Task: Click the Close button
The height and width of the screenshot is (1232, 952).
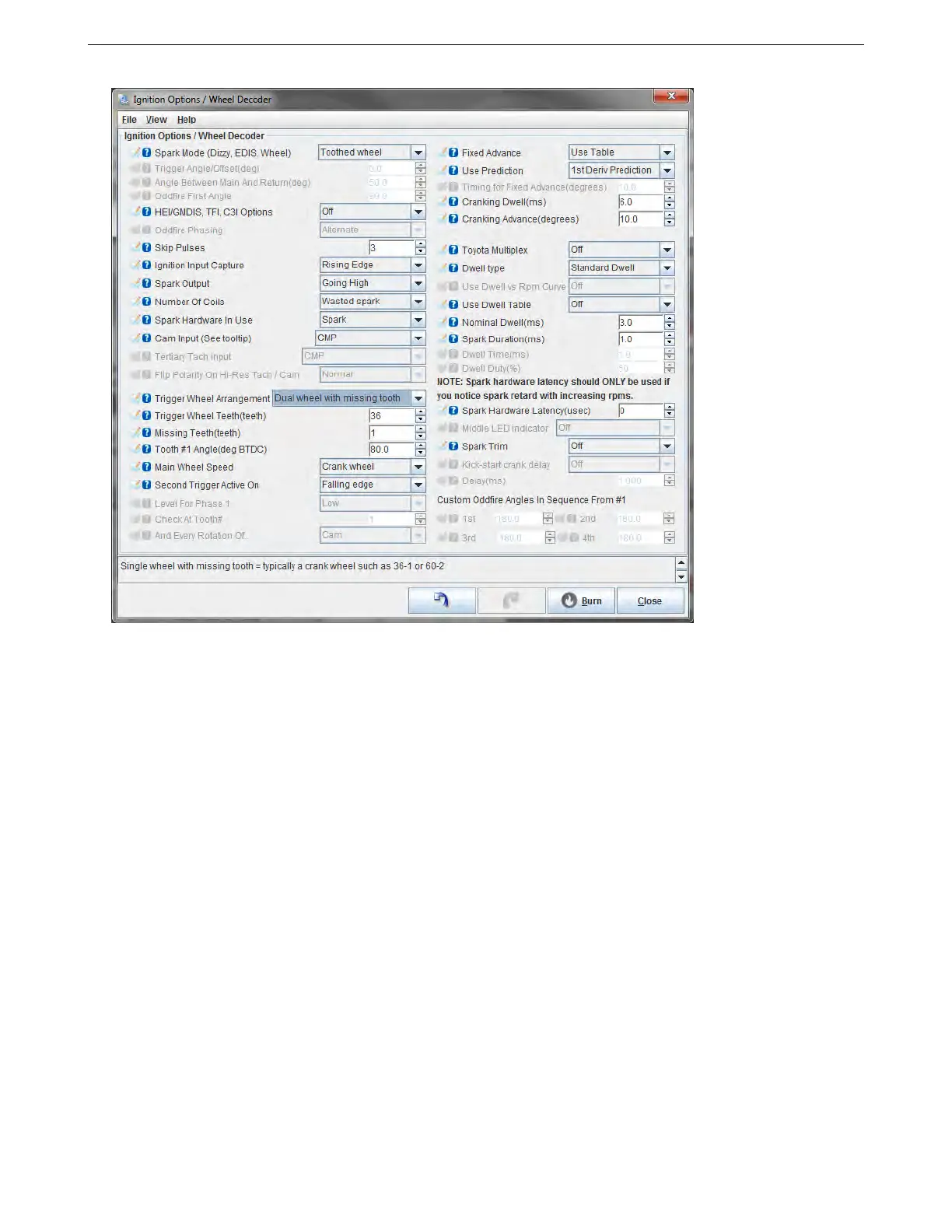Action: point(650,600)
